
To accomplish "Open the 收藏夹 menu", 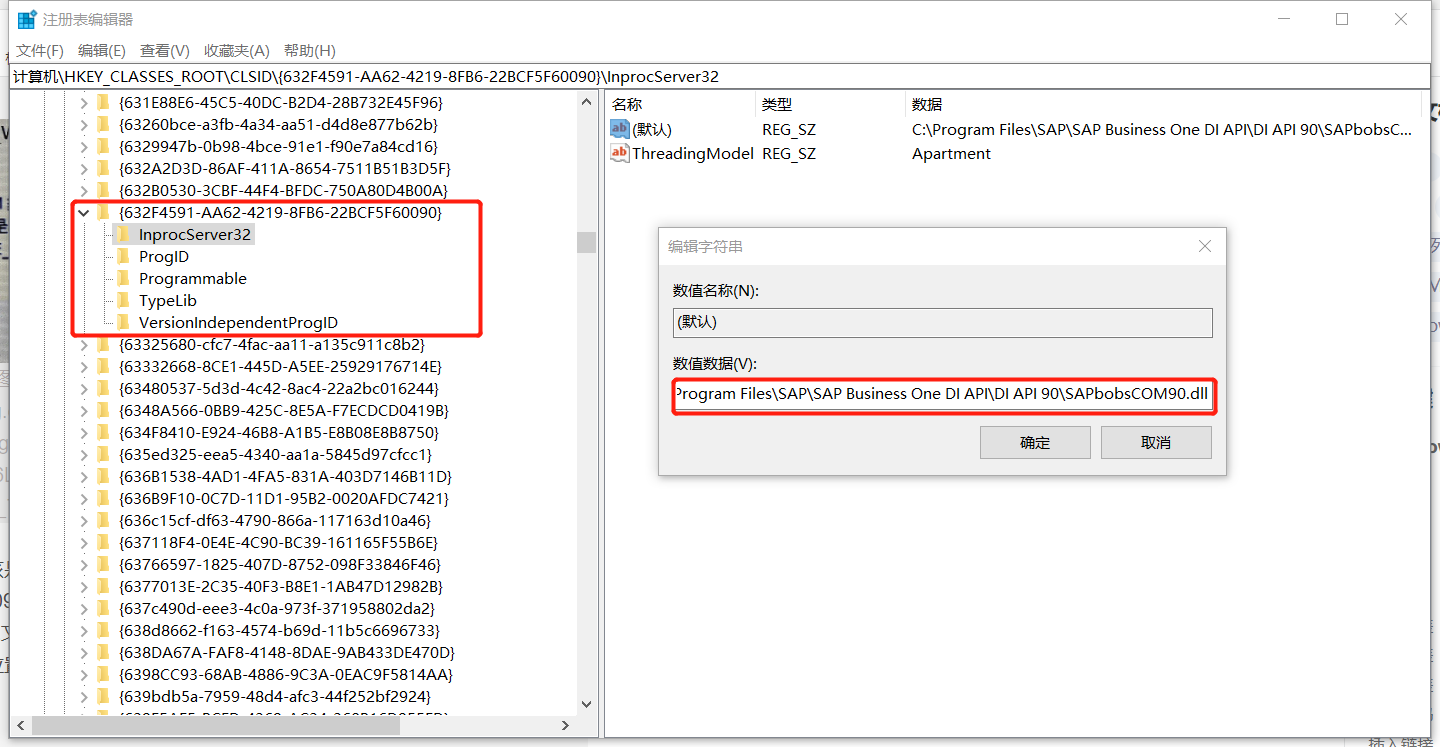I will click(x=234, y=50).
